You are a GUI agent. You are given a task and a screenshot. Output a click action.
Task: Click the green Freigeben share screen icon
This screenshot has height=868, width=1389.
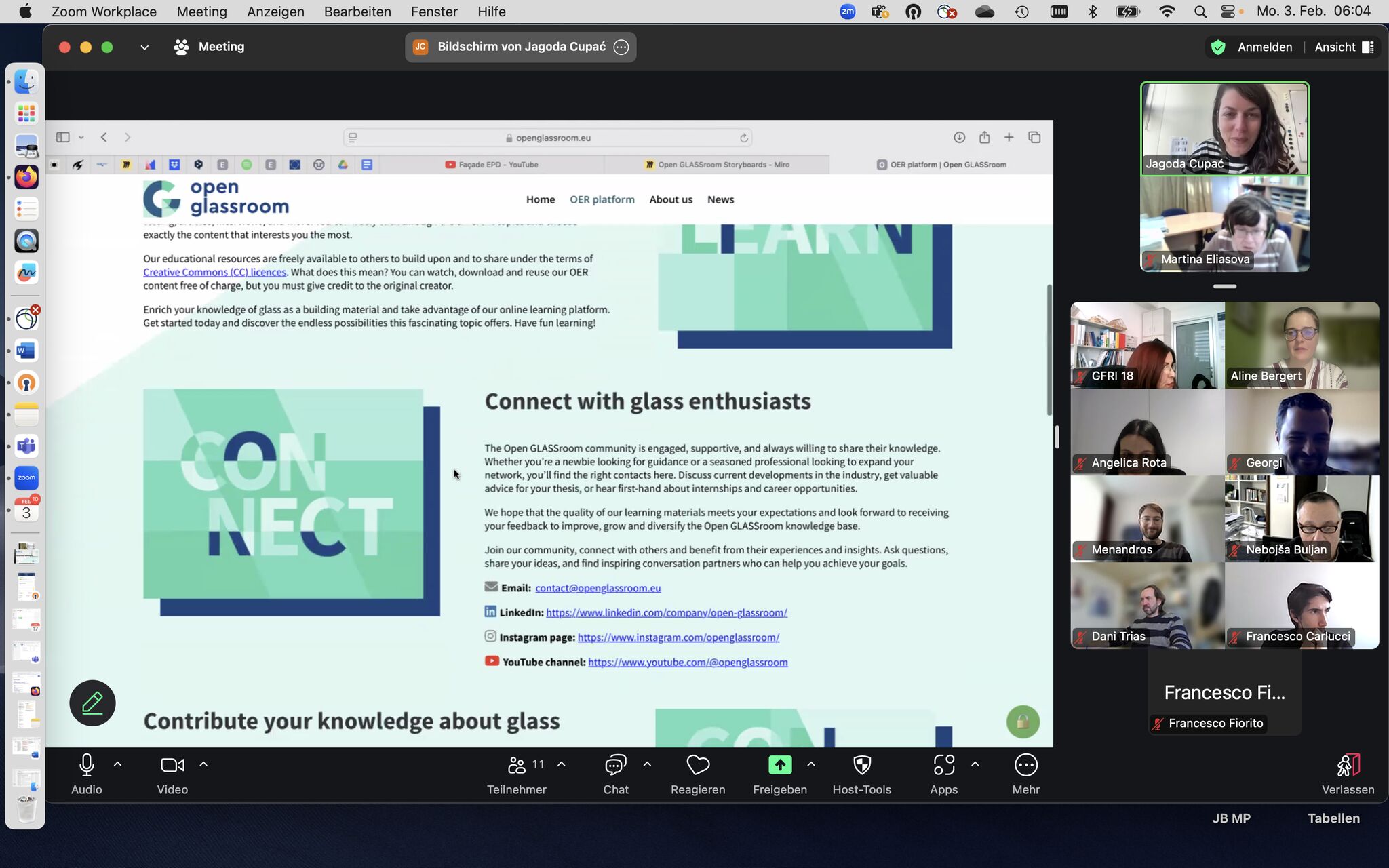tap(780, 766)
